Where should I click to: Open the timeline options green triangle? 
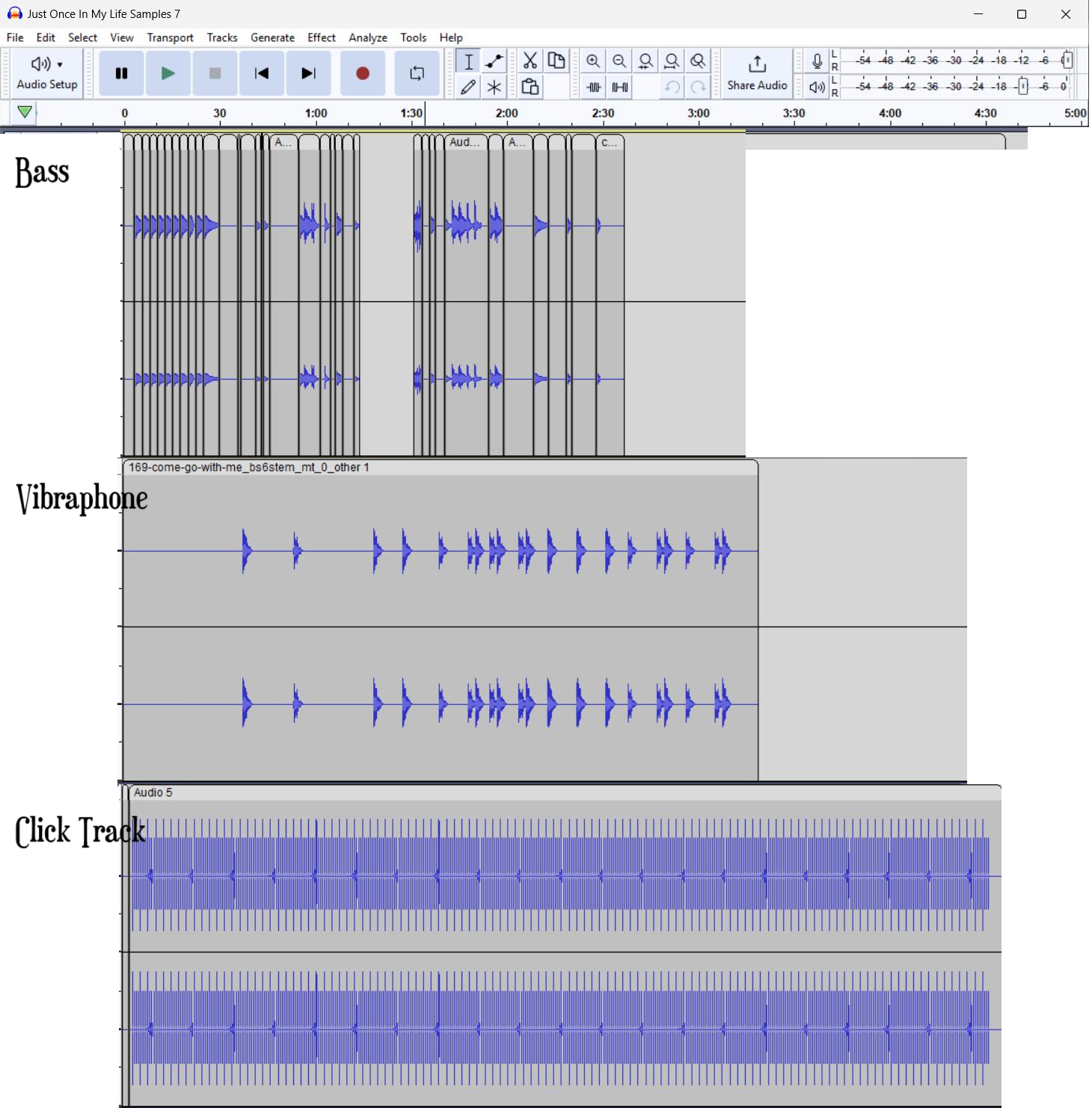point(25,112)
